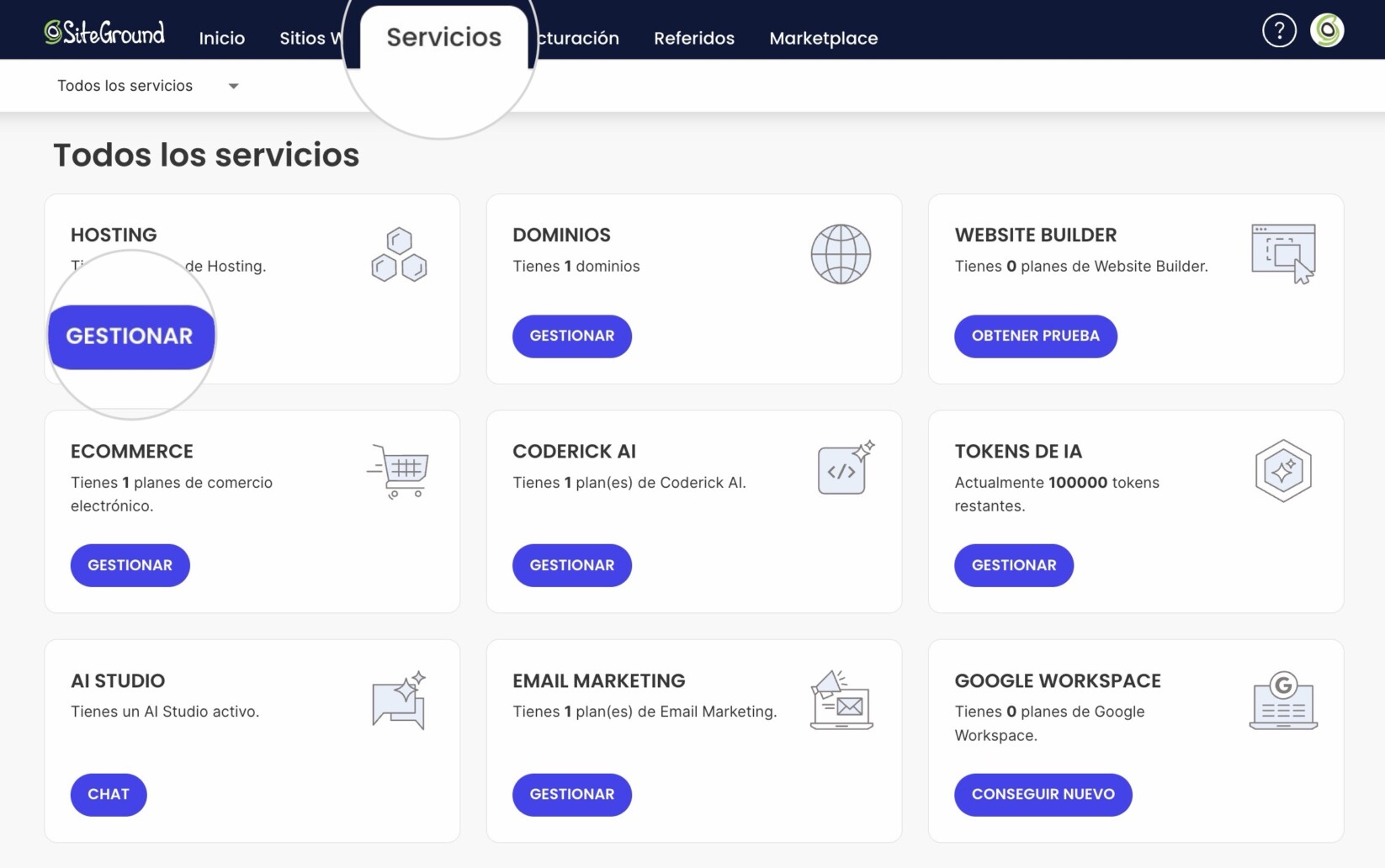Click the EMAIL MARKETING card title
Screen dimensions: 1385x868
[x=599, y=680]
